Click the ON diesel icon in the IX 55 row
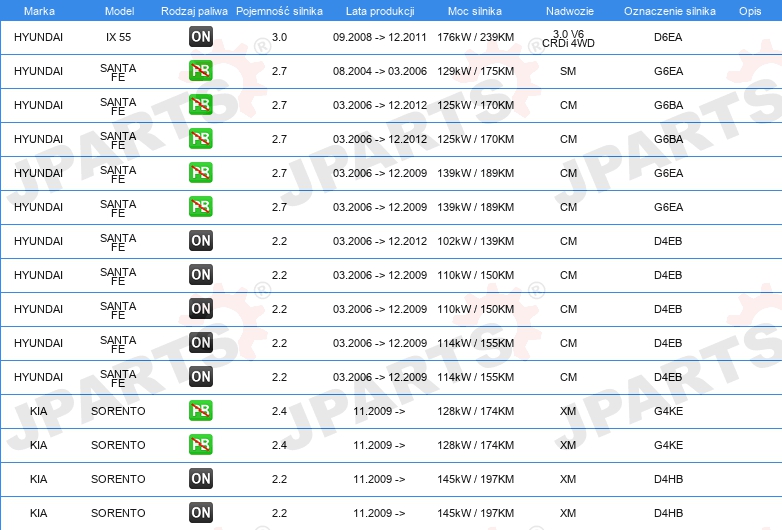This screenshot has width=782, height=530. tap(201, 36)
